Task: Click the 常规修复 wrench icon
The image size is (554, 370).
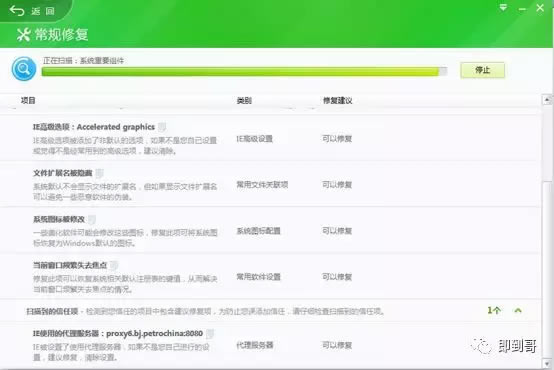Action: [24, 34]
